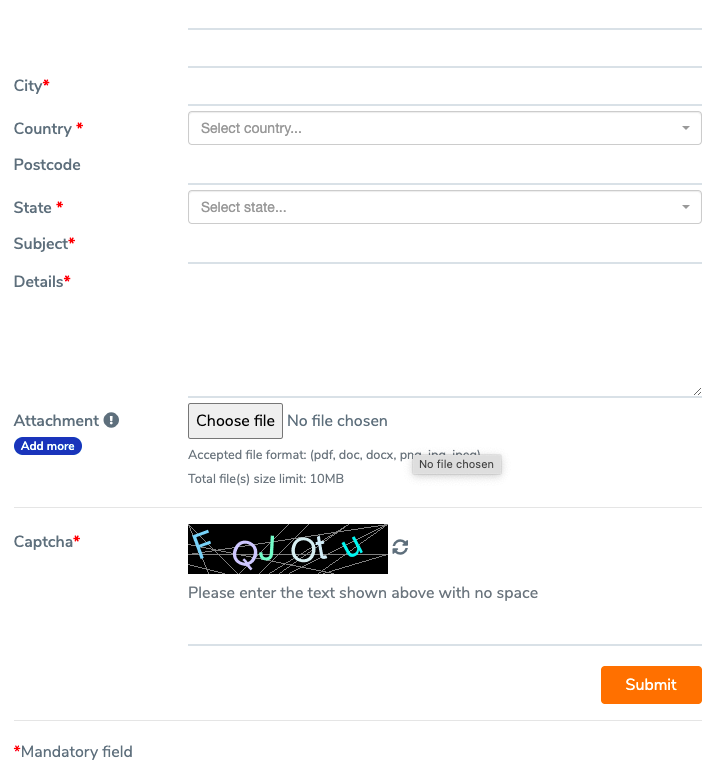The image size is (717, 778).
Task: Open the Select state dropdown
Action: (445, 207)
